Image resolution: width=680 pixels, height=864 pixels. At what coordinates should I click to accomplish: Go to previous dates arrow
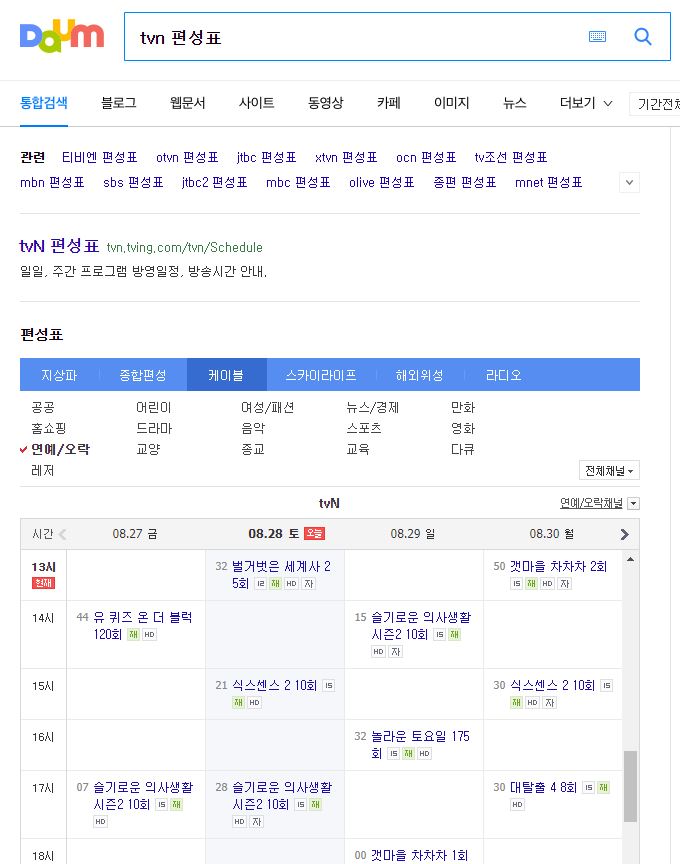[62, 534]
